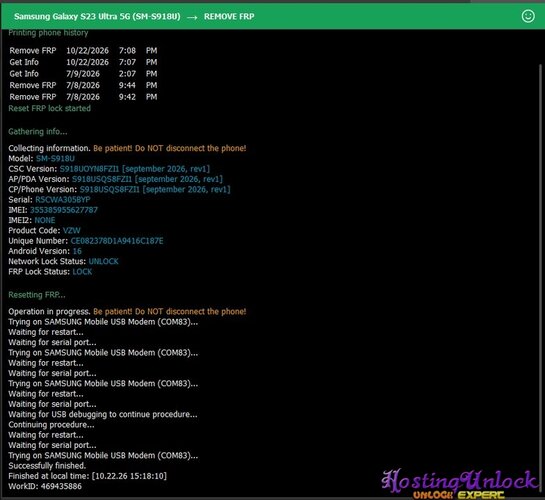Click 'Printing phone history' line
Image resolution: width=545 pixels, height=500 pixels.
click(48, 33)
